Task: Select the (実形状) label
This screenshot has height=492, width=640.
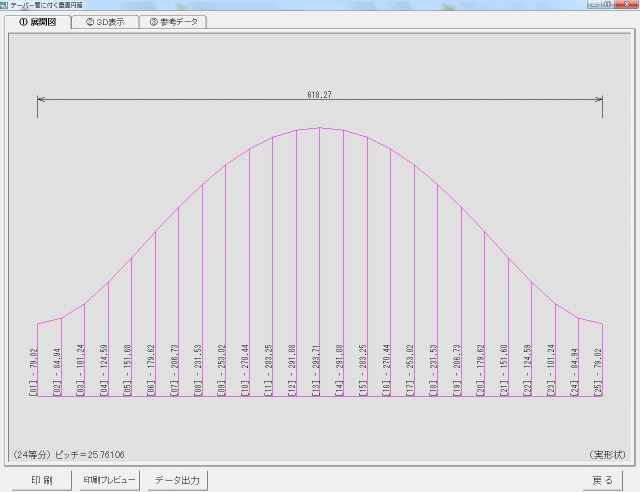Action: [x=607, y=454]
